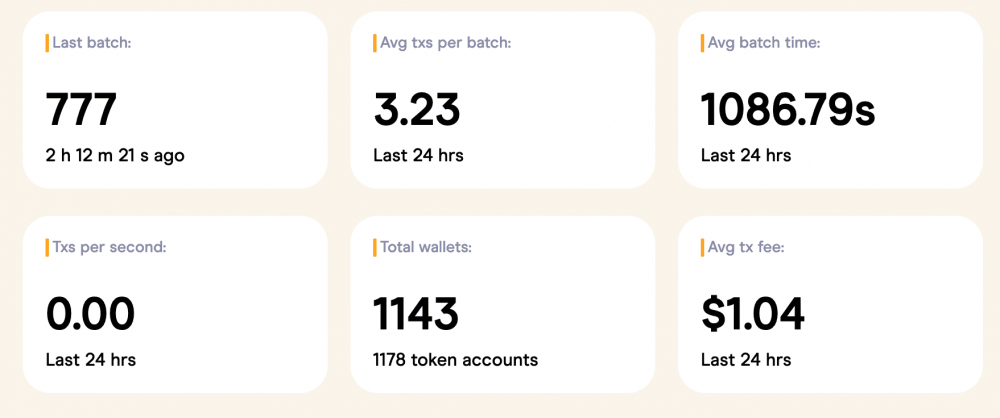Click the 0.00 transactions per second value

(x=90, y=314)
